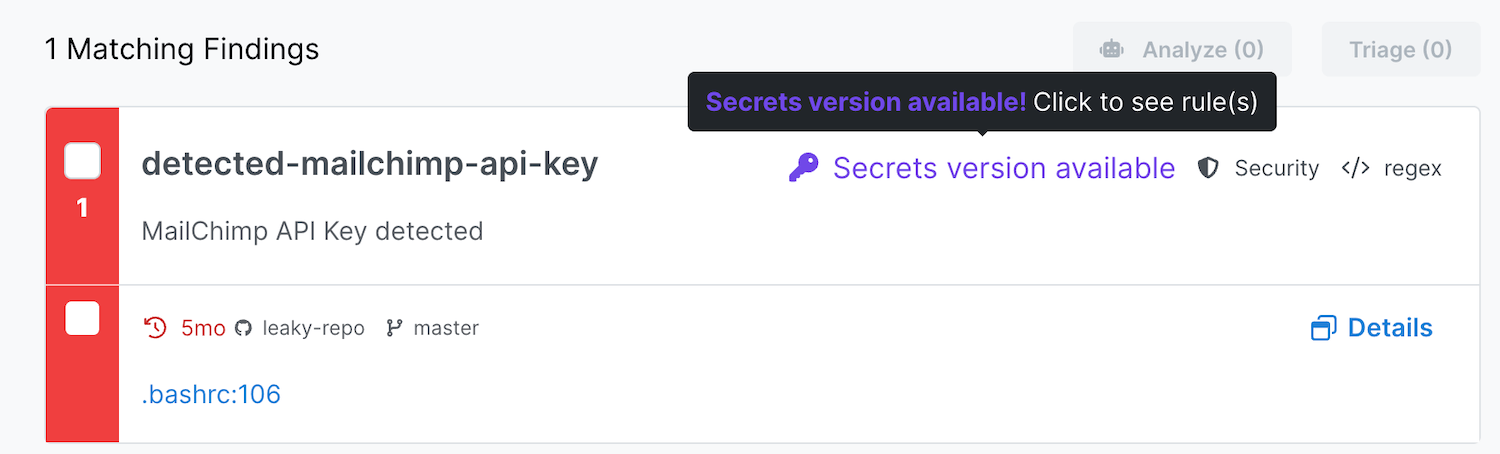Screen dimensions: 1500x454
Task: Click the findings count "1" badge
Action: click(x=82, y=208)
